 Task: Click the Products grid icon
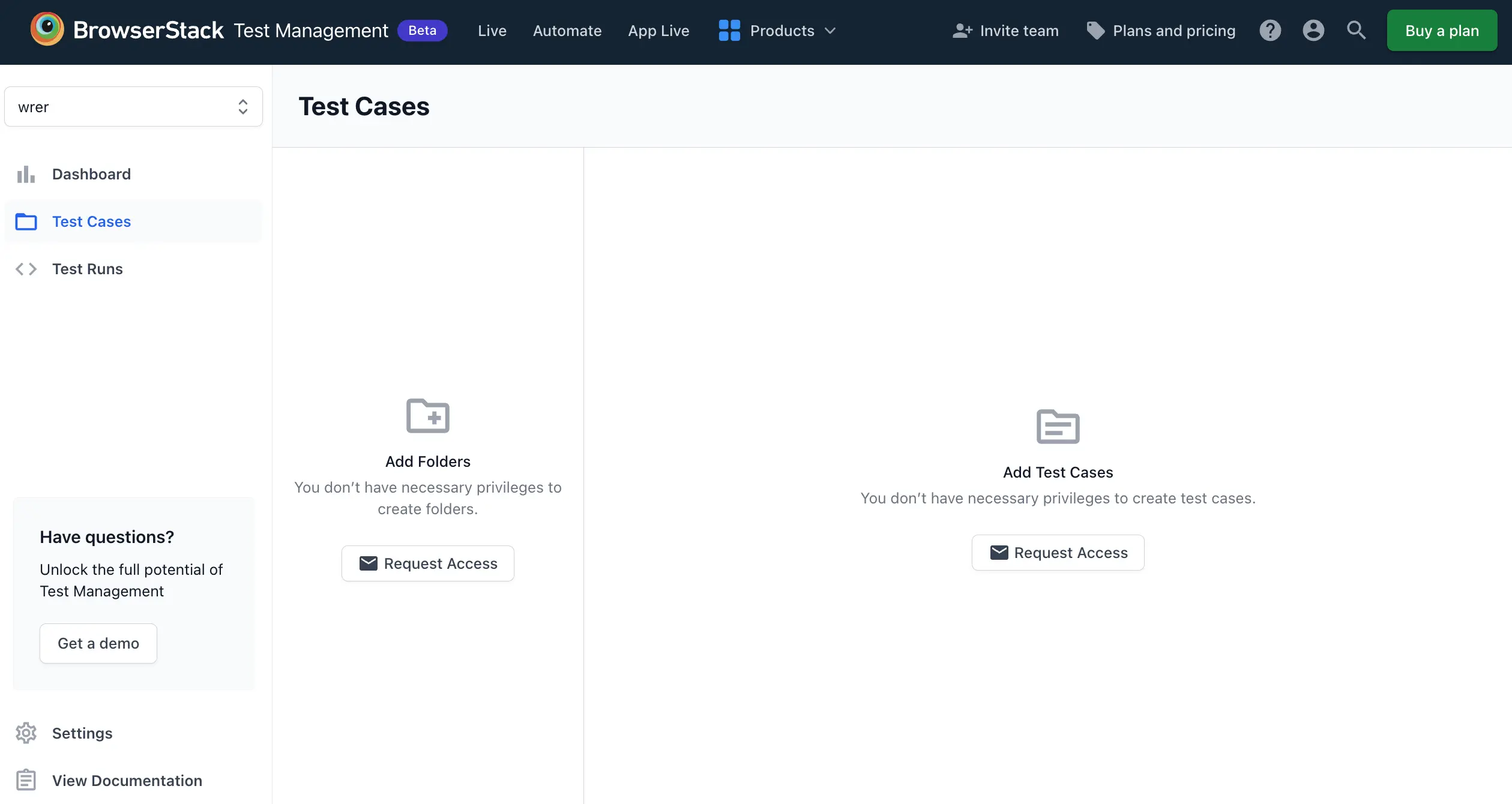(x=729, y=31)
